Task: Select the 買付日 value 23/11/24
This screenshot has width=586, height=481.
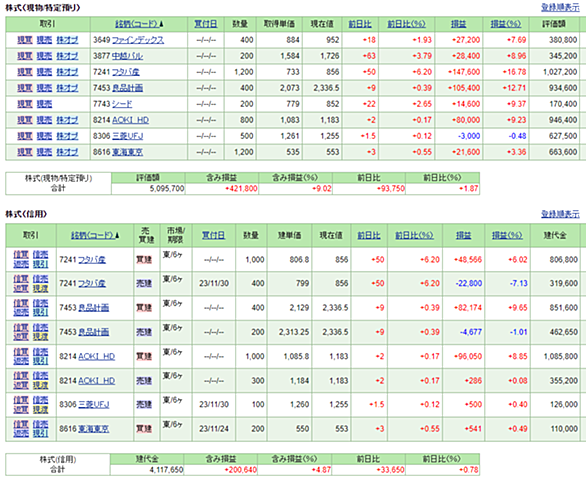Action: [x=214, y=429]
